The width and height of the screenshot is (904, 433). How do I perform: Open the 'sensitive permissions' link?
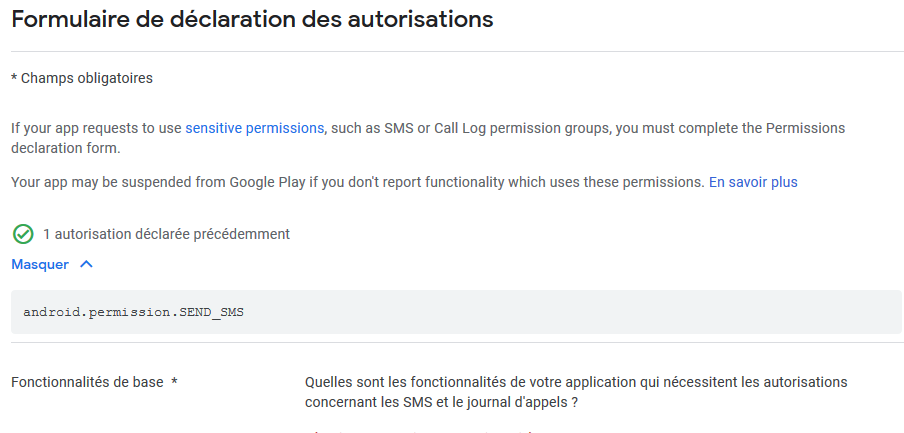pos(254,128)
